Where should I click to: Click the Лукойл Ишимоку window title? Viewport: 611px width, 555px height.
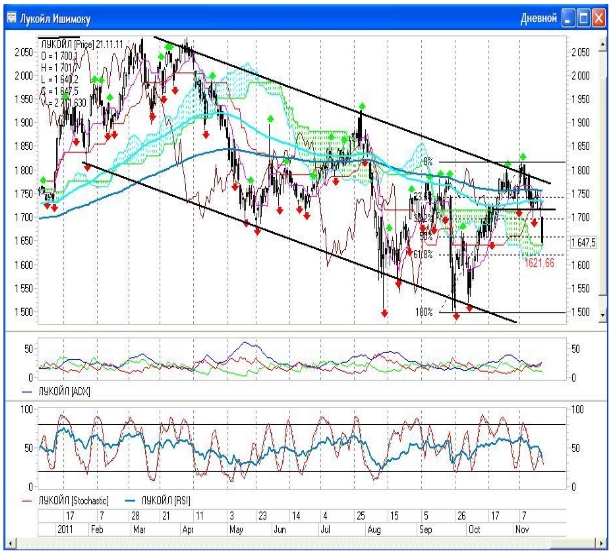pyautogui.click(x=55, y=19)
